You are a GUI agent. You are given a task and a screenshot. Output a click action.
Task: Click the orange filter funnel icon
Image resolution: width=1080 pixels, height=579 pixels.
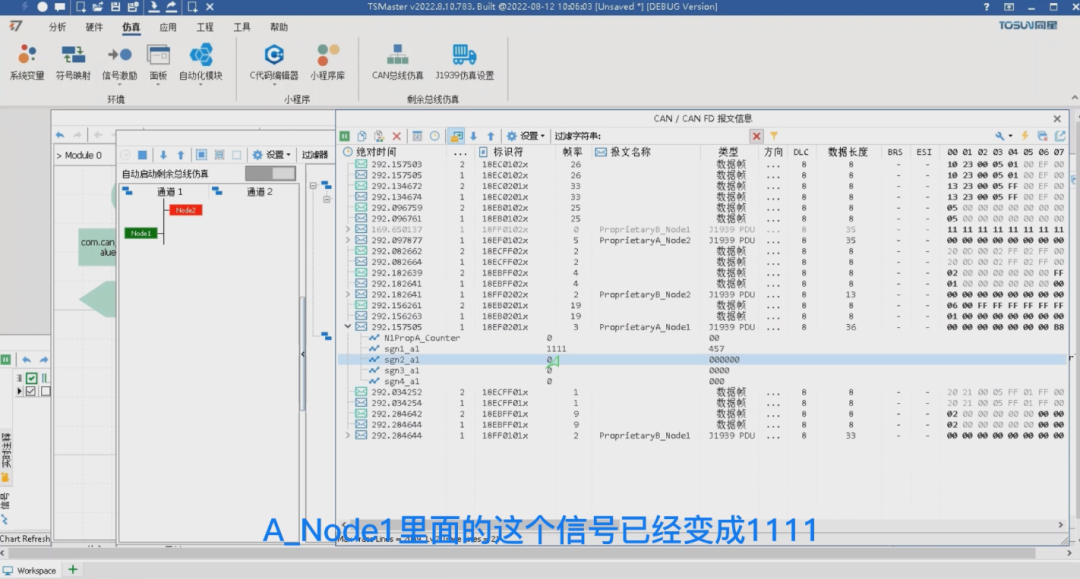(773, 136)
